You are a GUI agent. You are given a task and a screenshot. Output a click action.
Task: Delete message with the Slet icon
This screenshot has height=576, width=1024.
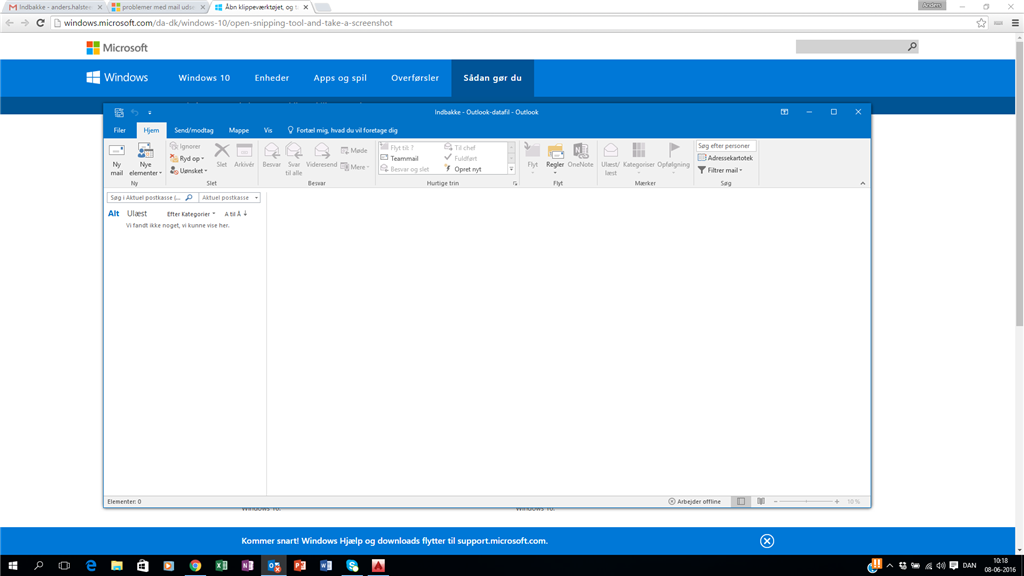(x=221, y=156)
